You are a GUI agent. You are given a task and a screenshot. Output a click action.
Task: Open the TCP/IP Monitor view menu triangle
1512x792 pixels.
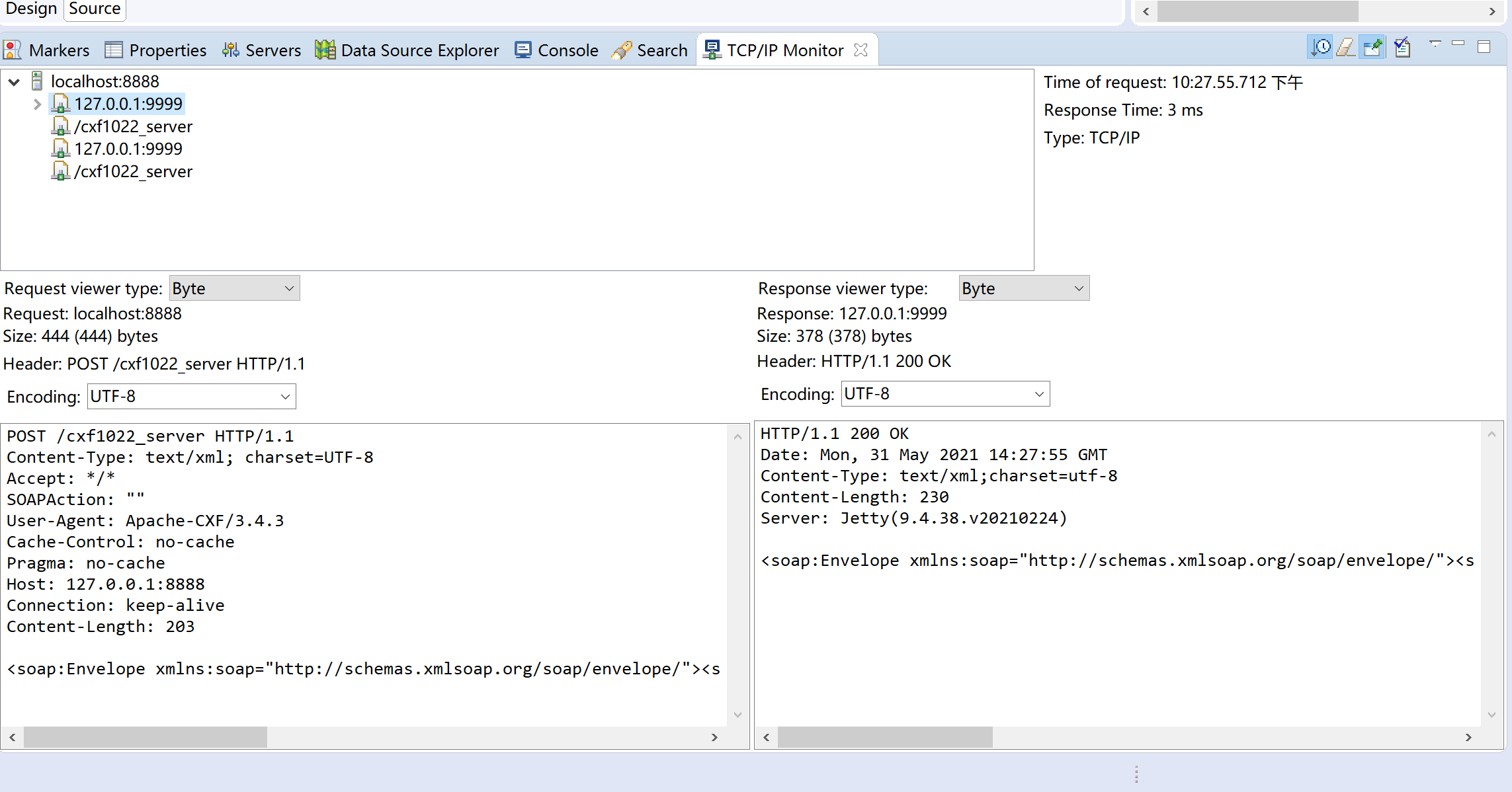coord(1435,44)
